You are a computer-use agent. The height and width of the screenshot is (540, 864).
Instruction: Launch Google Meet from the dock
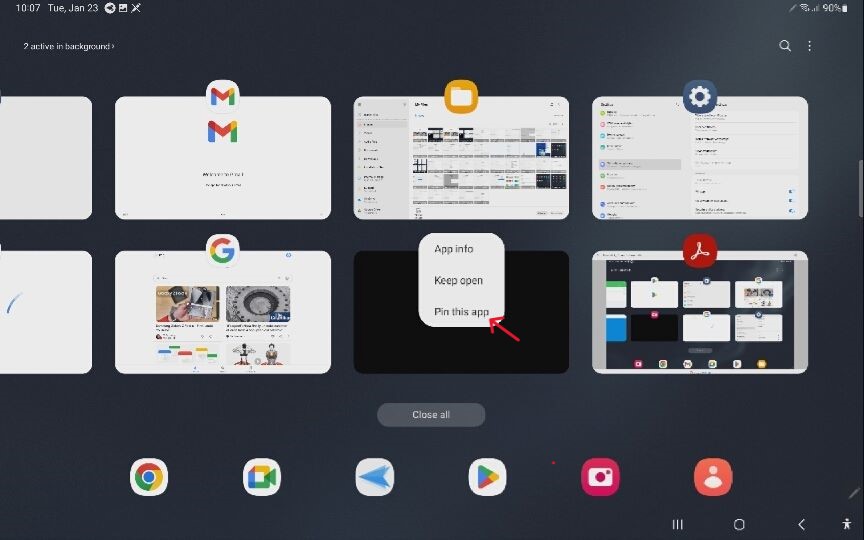262,477
